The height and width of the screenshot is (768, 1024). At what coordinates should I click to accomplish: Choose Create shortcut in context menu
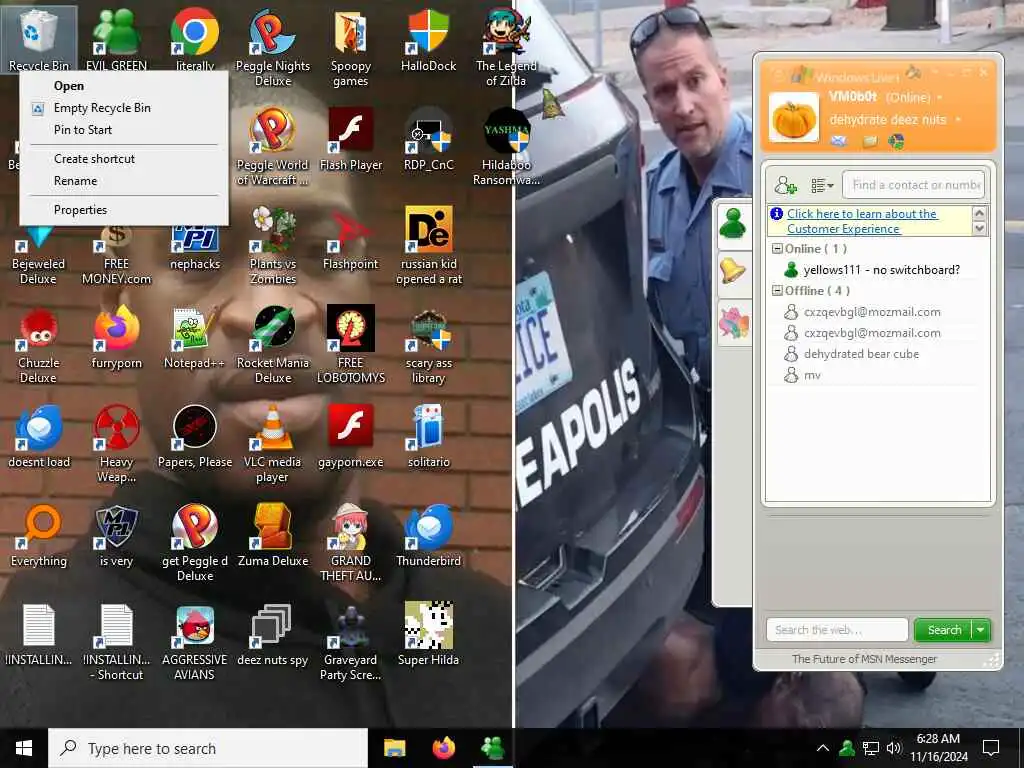click(124, 159)
